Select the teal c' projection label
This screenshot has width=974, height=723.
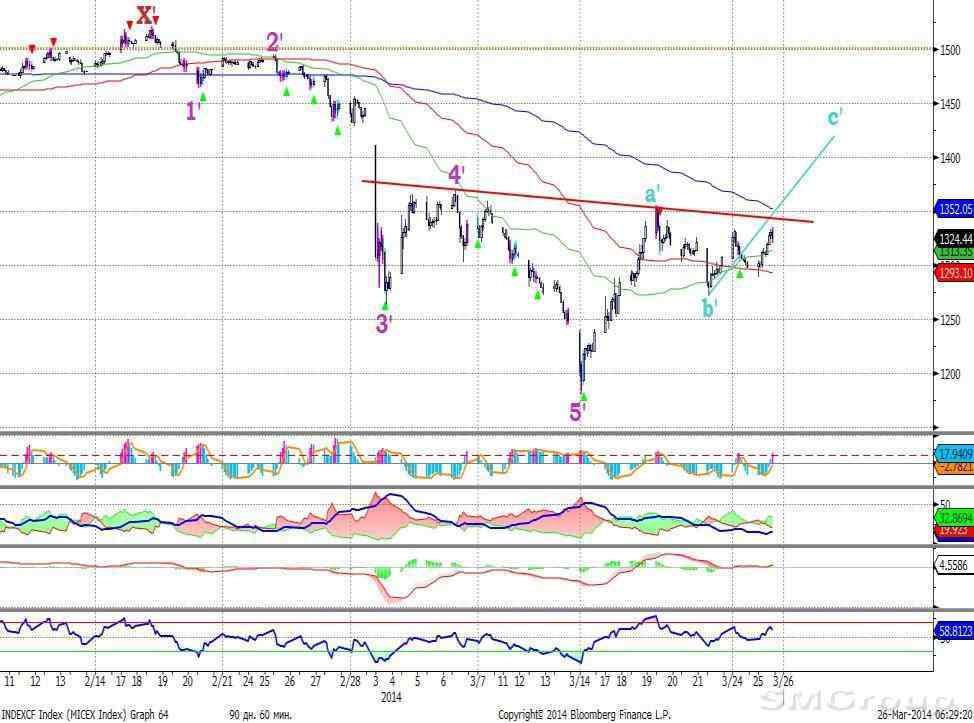point(835,117)
